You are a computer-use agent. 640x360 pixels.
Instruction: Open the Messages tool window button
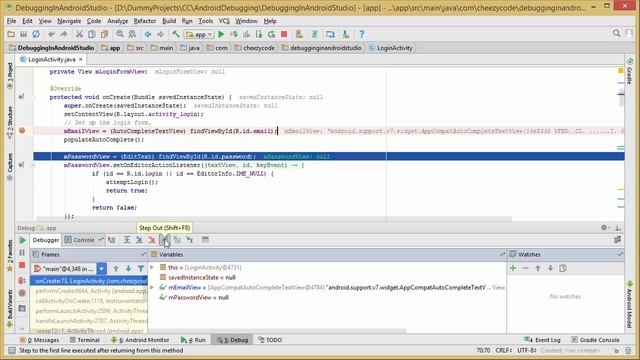(x=40, y=340)
